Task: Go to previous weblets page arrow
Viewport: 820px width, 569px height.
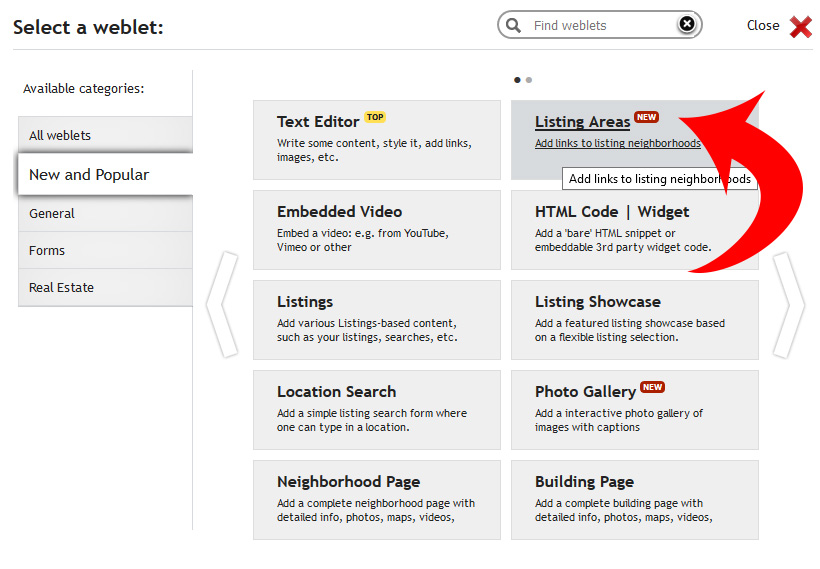Action: (223, 304)
